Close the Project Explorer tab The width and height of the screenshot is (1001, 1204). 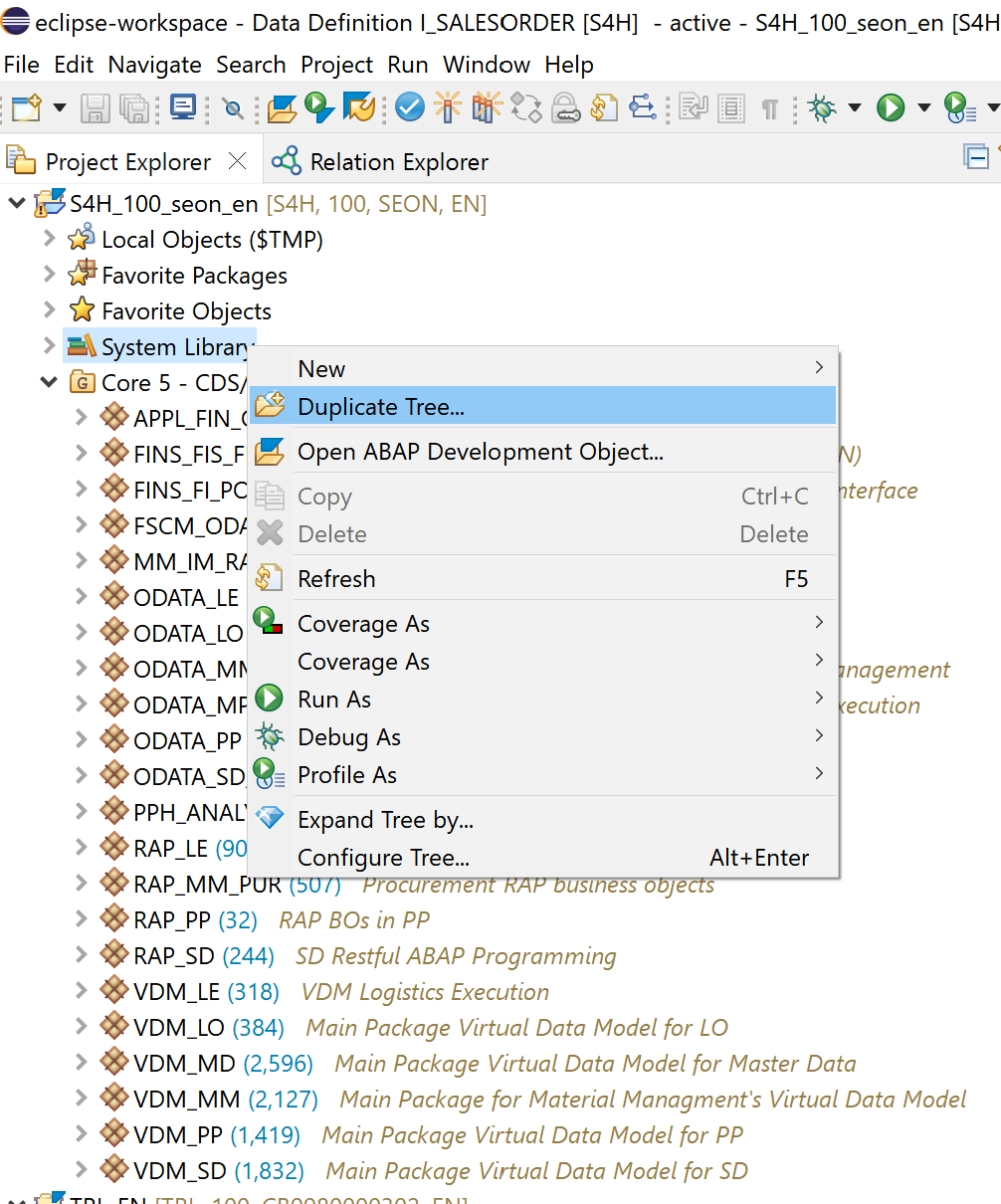tap(237, 160)
